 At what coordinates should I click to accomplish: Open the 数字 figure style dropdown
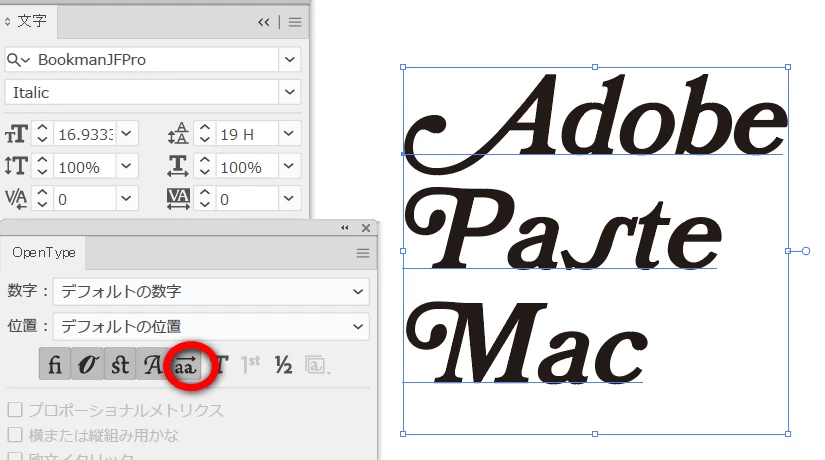click(x=212, y=292)
